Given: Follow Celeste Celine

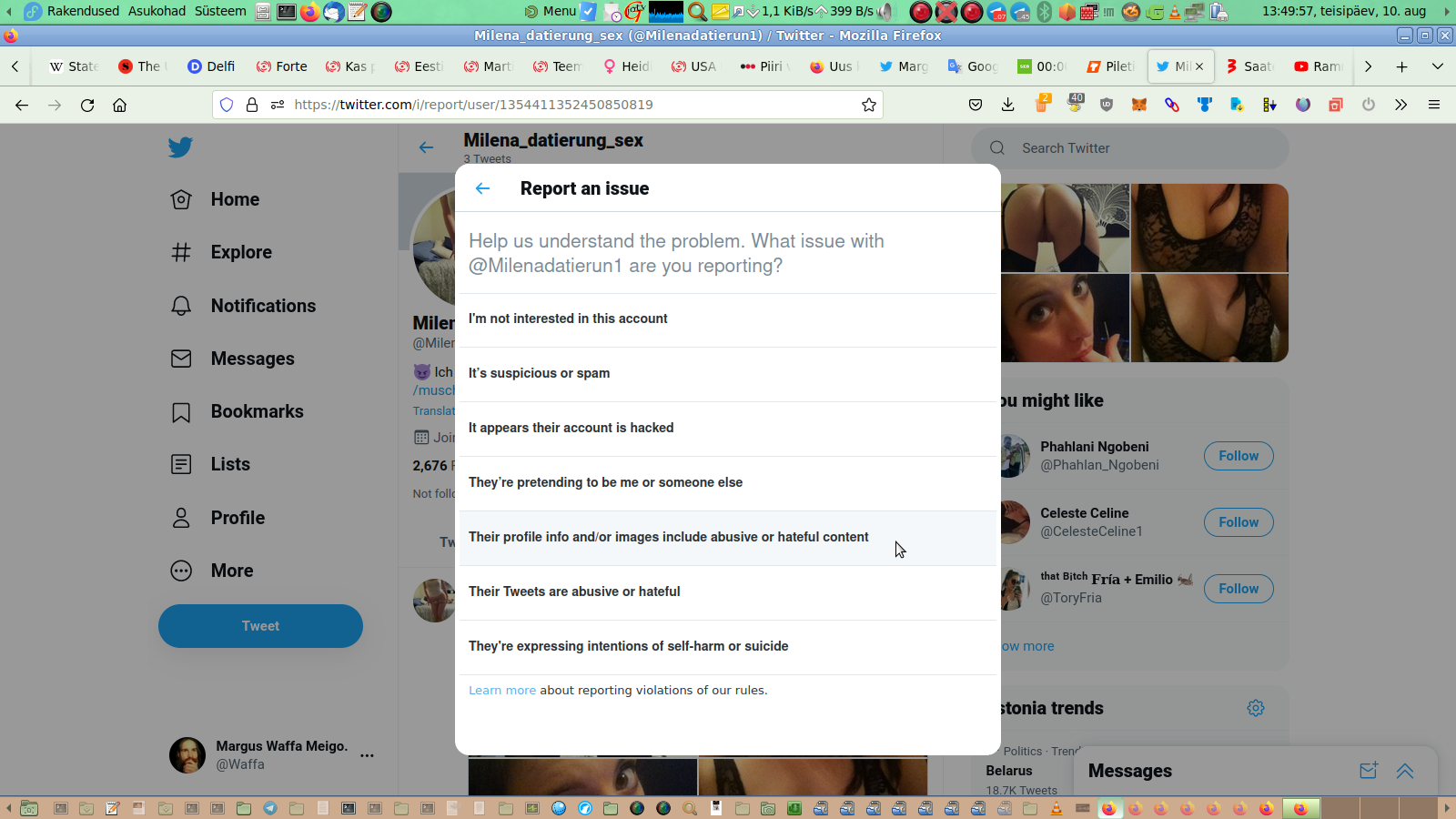Looking at the screenshot, I should point(1239,522).
